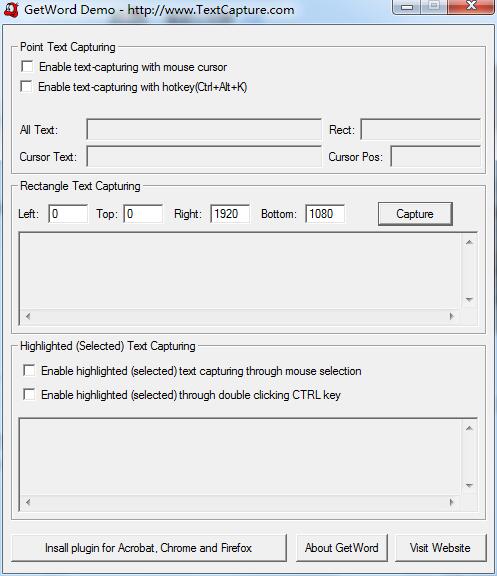The image size is (497, 576).
Task: Enable text-capturing with mouse cursor checkbox
Action: (x=27, y=66)
